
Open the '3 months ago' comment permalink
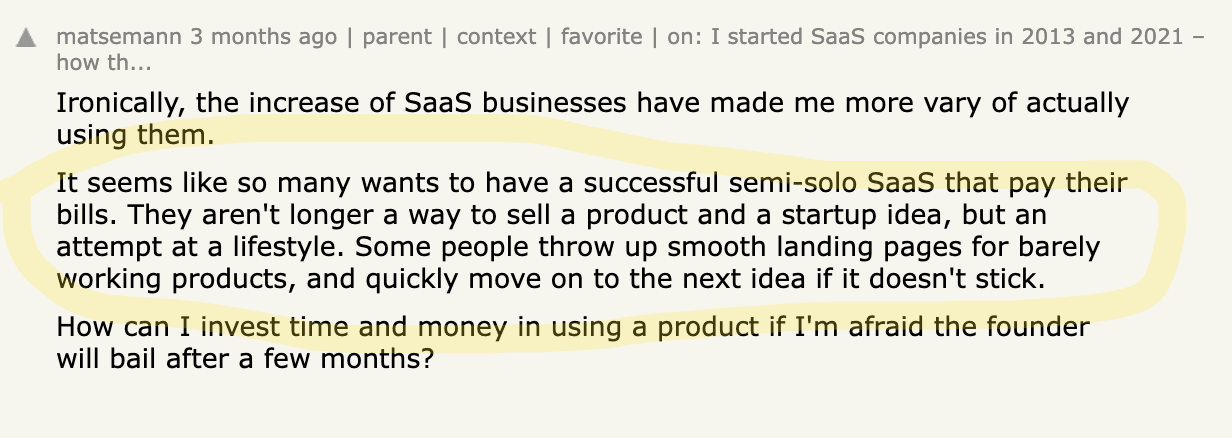pos(264,38)
